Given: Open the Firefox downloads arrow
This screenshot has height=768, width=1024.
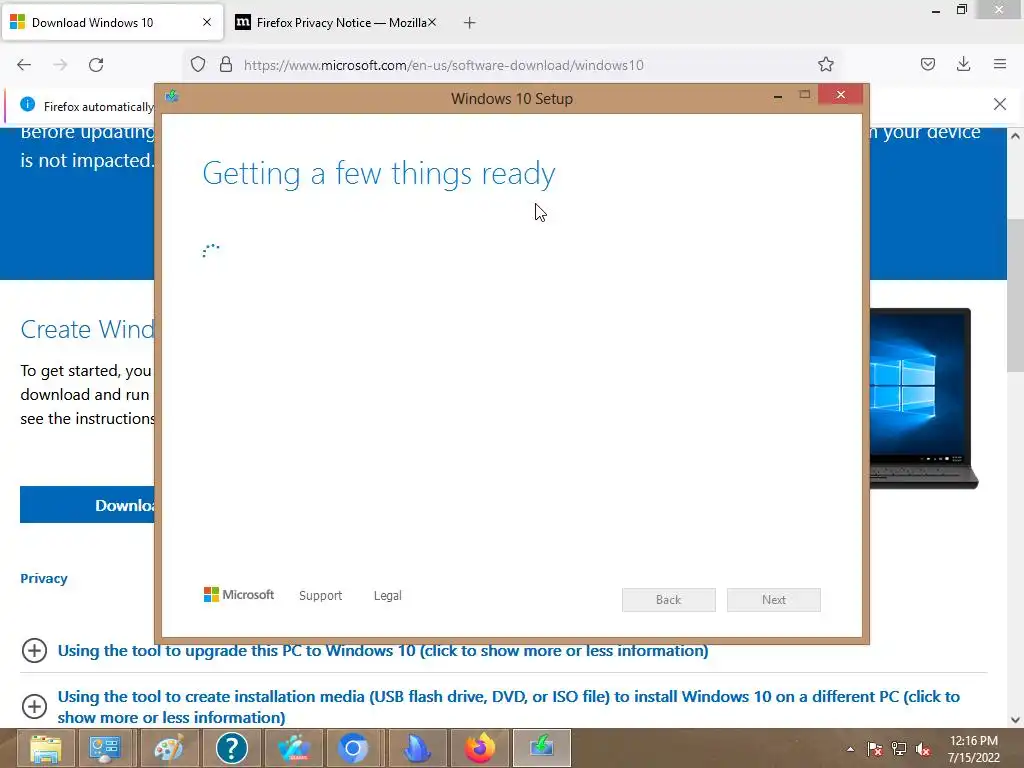Looking at the screenshot, I should pos(963,65).
